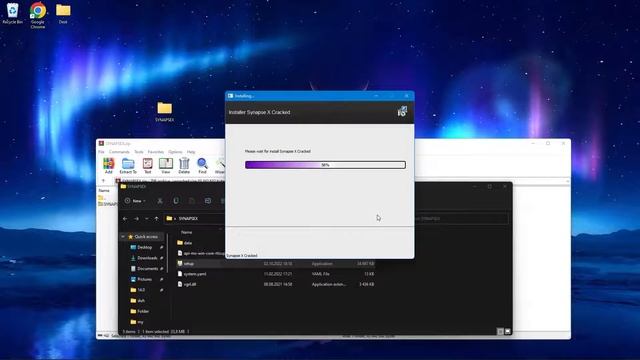Select the setup application file
This screenshot has width=640, height=360.
(276, 264)
